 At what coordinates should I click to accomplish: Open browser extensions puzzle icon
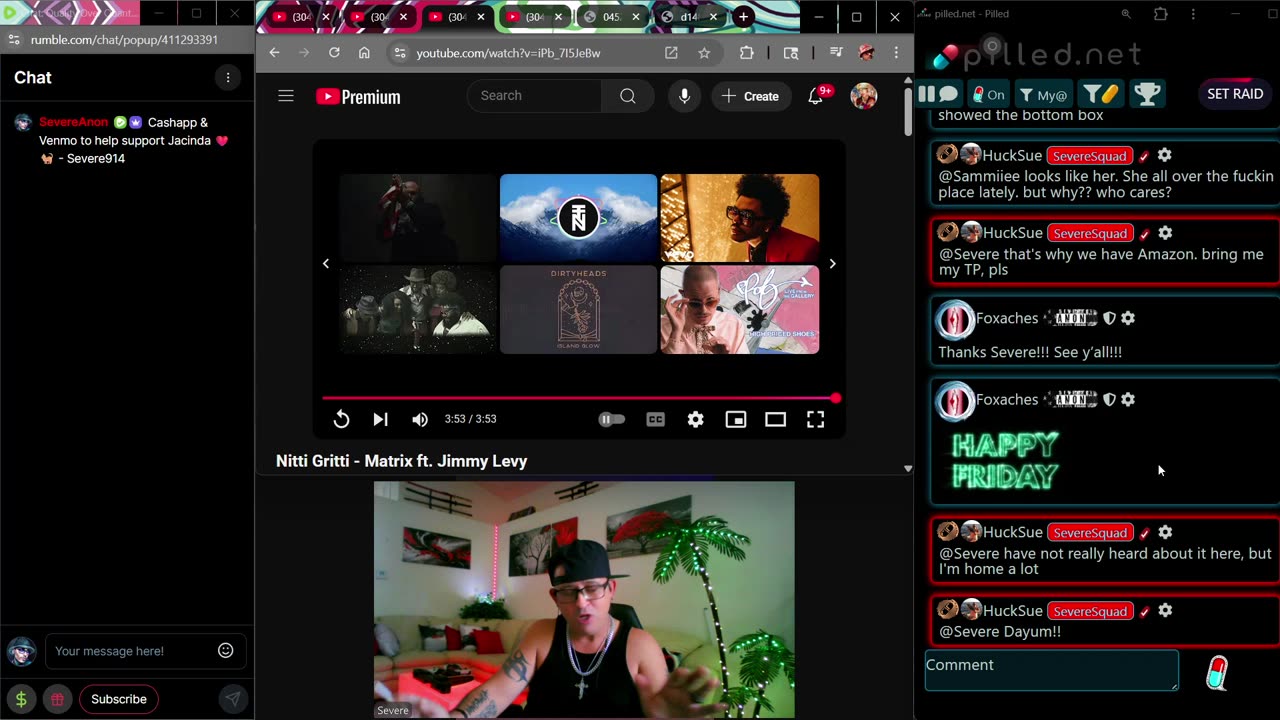coord(747,53)
